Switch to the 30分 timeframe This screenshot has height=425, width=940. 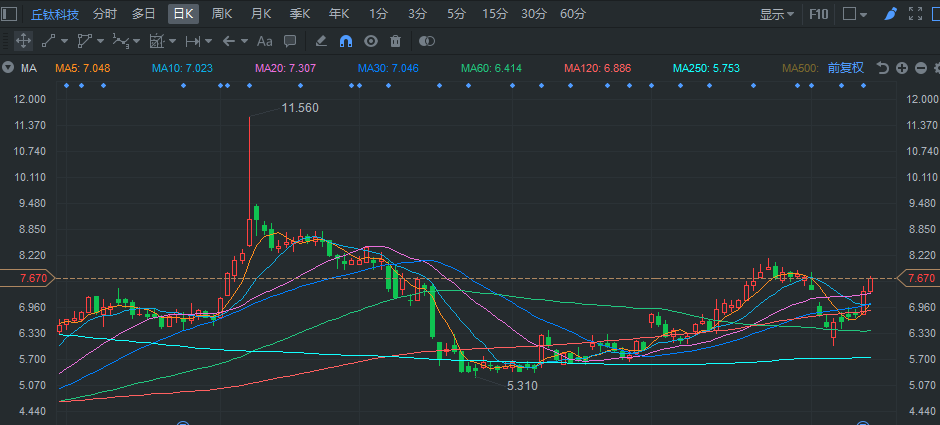pos(534,14)
